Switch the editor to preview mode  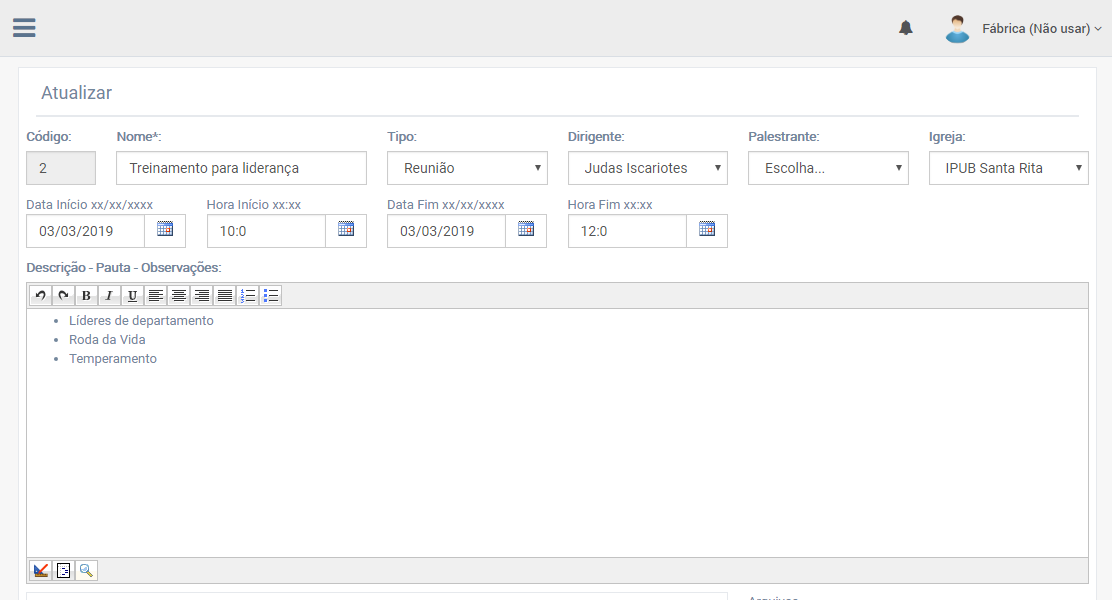click(86, 571)
